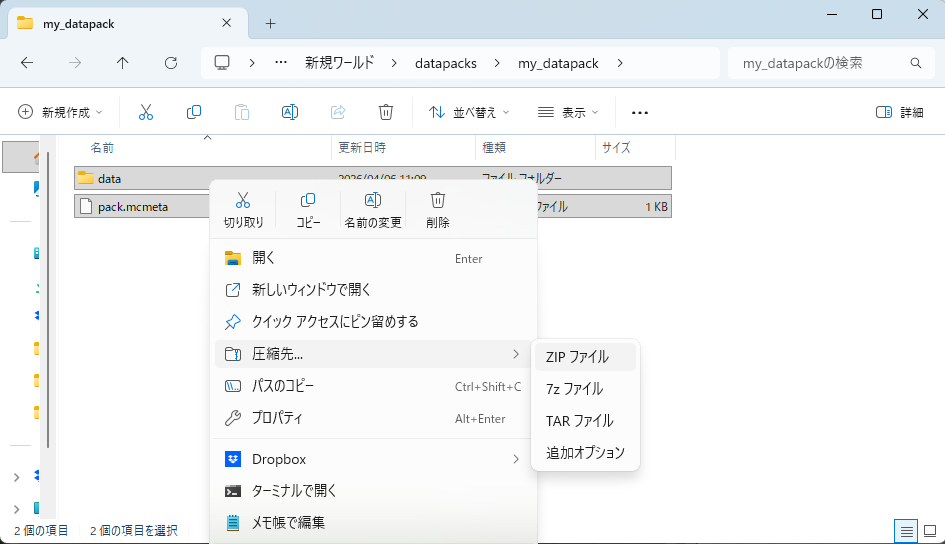Click the Delete trash icon in the toolbar
Screen dimensions: 945x544
tap(386, 112)
